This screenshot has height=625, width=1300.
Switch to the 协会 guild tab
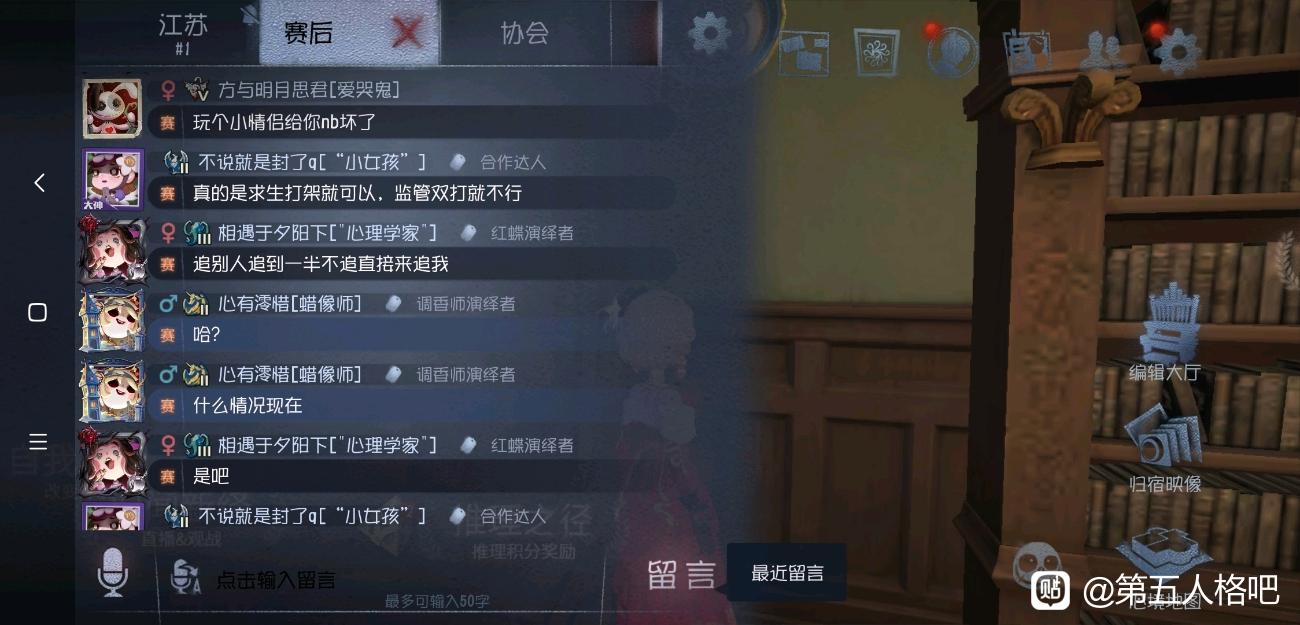[x=525, y=33]
